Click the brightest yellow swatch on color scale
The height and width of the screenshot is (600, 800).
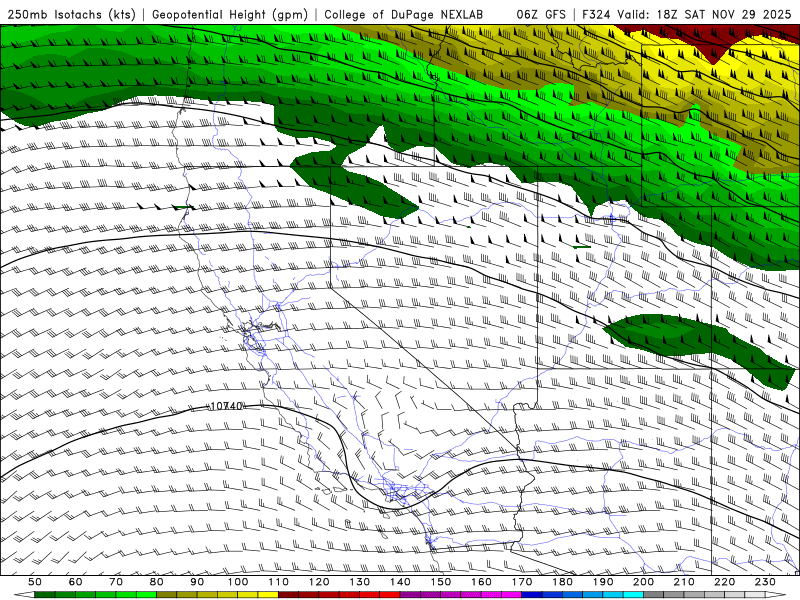coord(268,595)
